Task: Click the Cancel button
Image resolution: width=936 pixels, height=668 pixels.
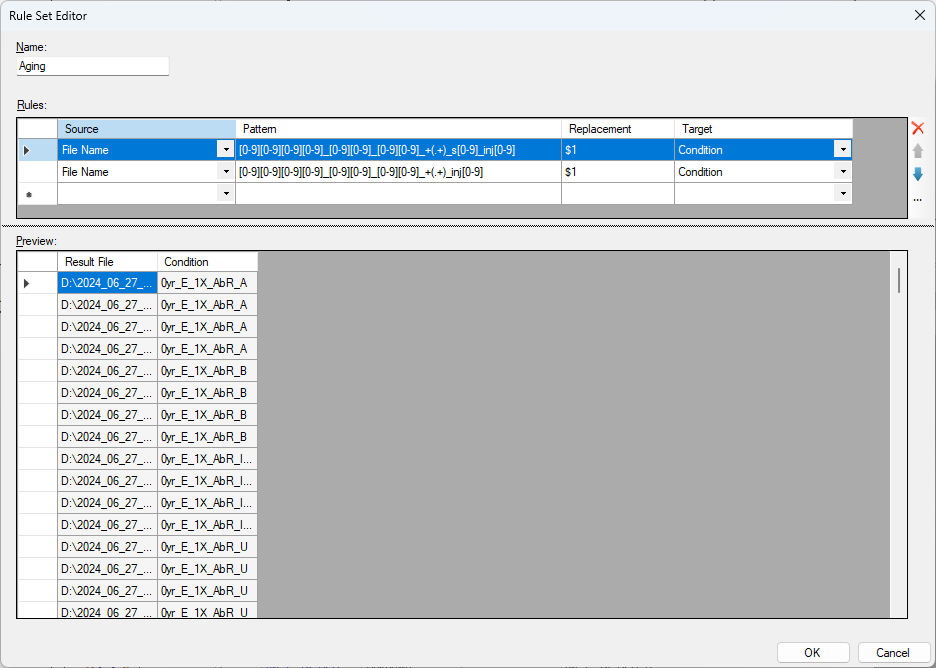Action: [x=893, y=652]
